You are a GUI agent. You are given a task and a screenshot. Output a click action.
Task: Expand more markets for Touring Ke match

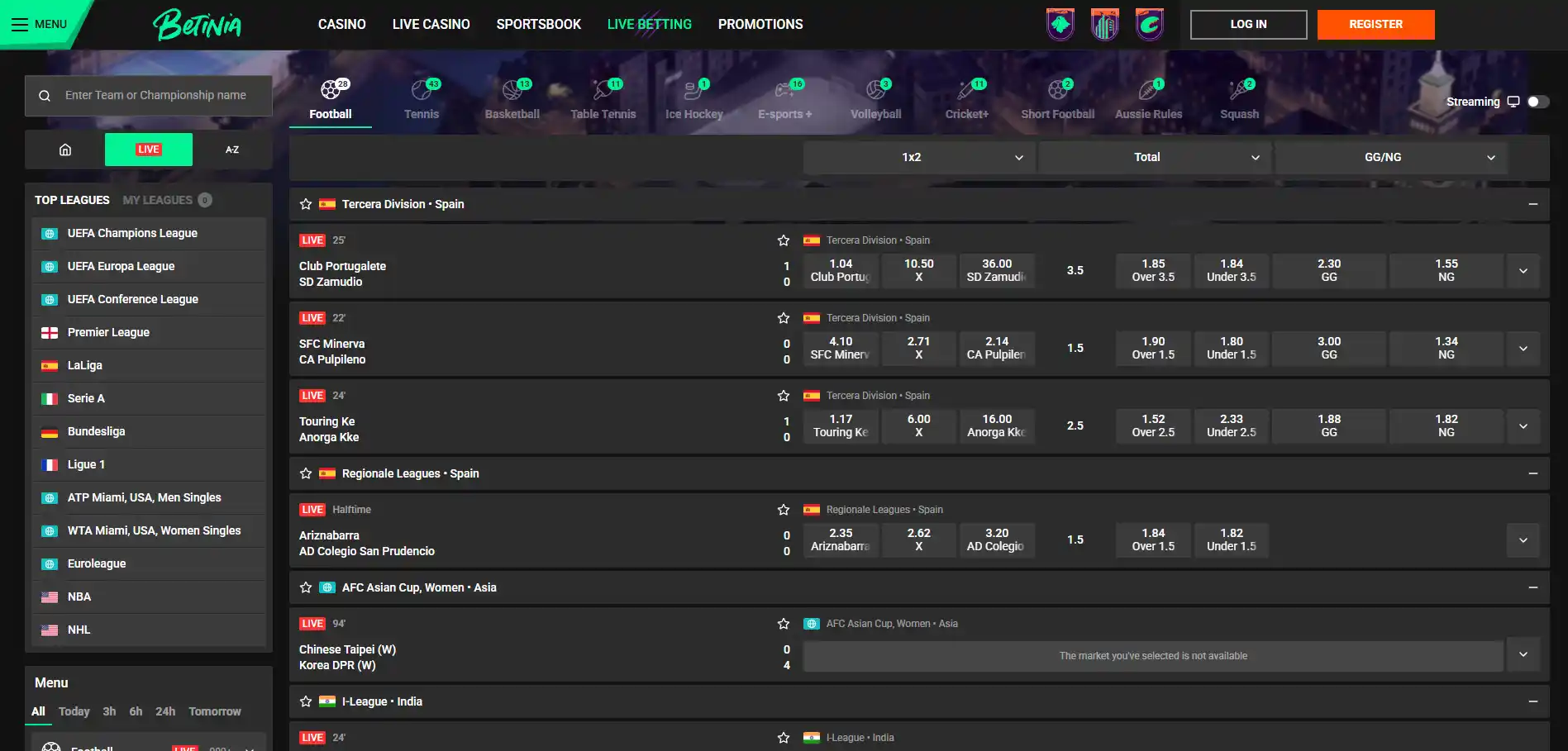1523,426
